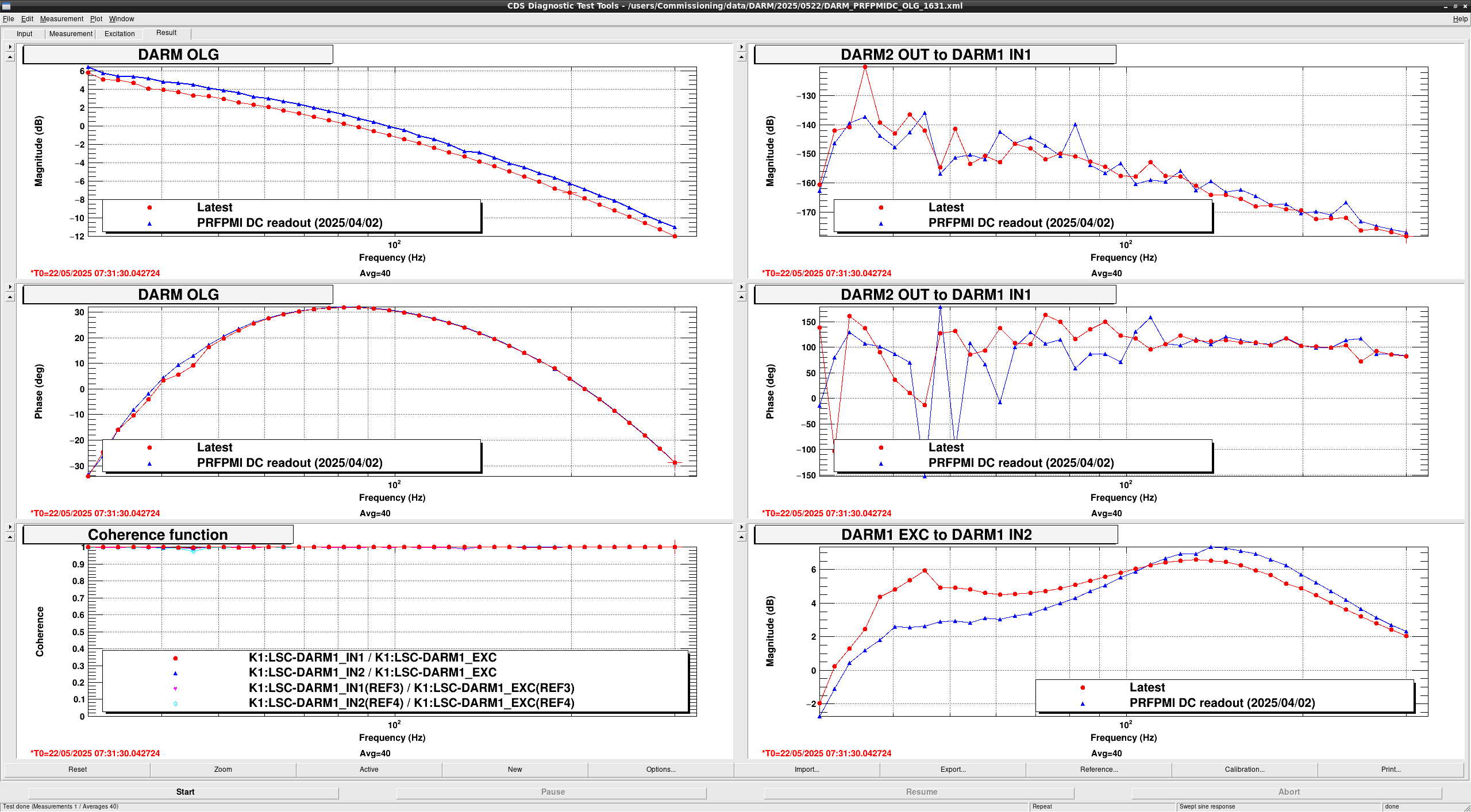Image resolution: width=1471 pixels, height=812 pixels.
Task: Start the measurement with Start button
Action: (184, 792)
